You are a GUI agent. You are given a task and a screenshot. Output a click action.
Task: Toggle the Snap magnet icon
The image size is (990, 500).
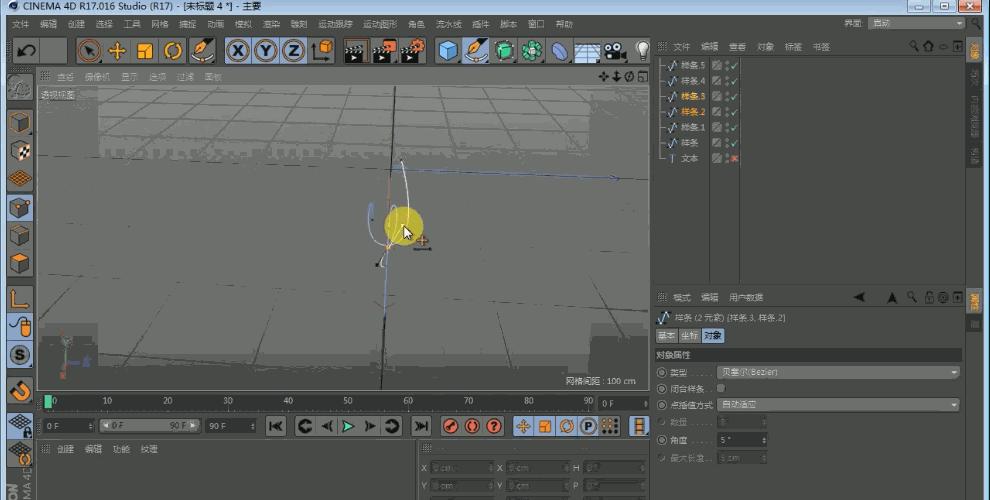coord(20,391)
